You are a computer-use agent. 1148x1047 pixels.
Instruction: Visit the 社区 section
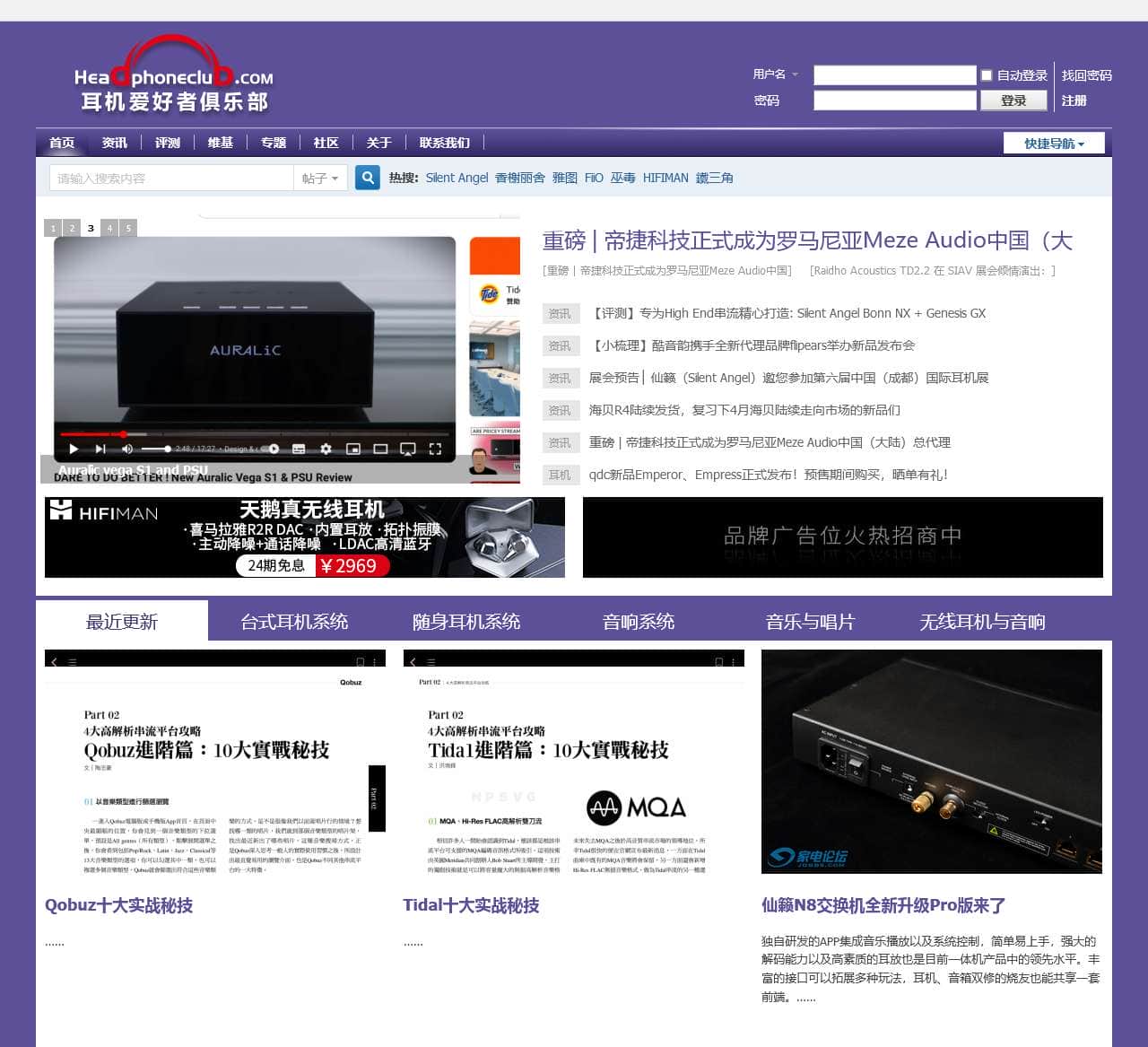[x=326, y=143]
